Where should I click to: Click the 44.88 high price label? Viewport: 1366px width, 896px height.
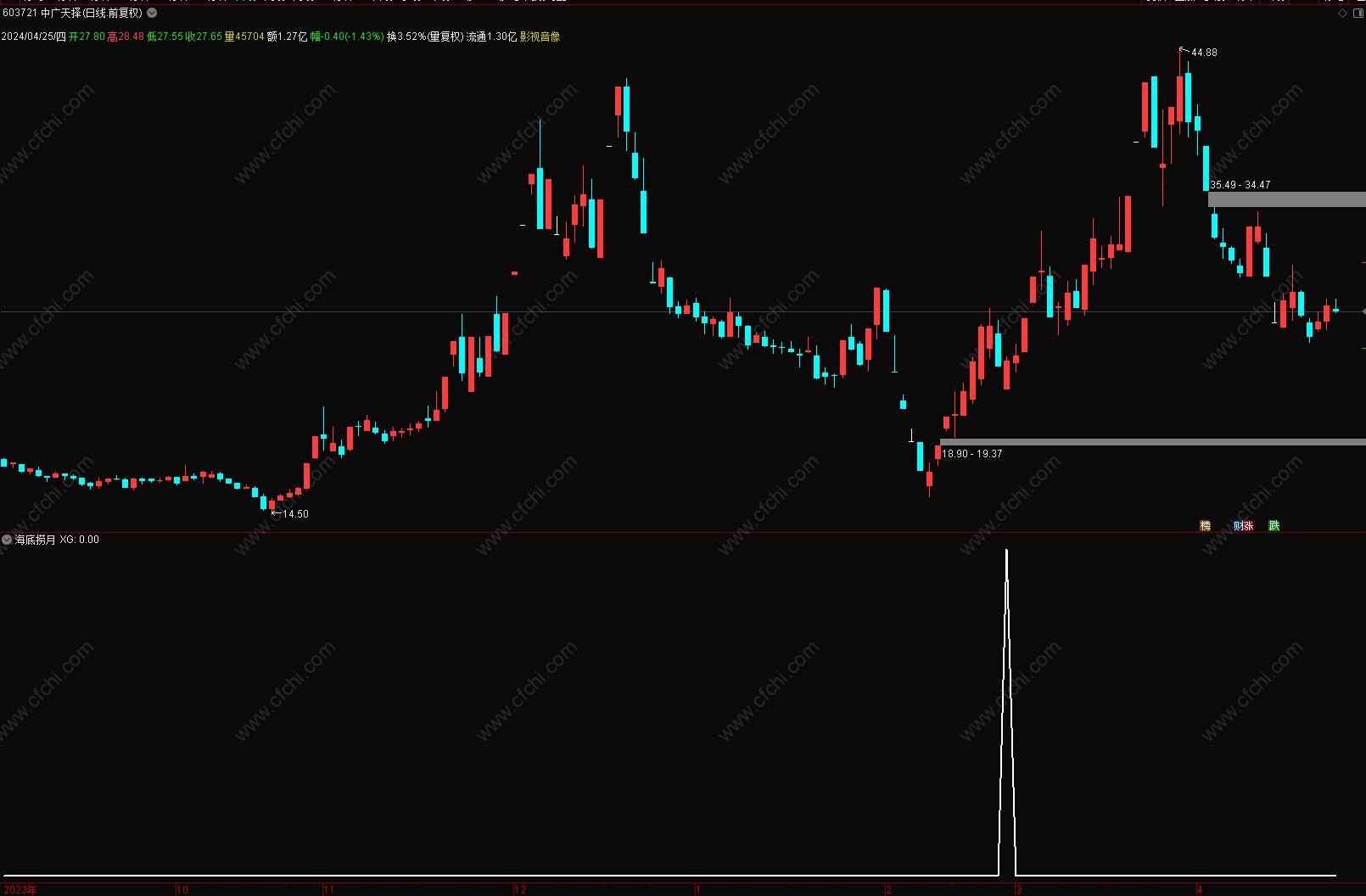point(1204,53)
